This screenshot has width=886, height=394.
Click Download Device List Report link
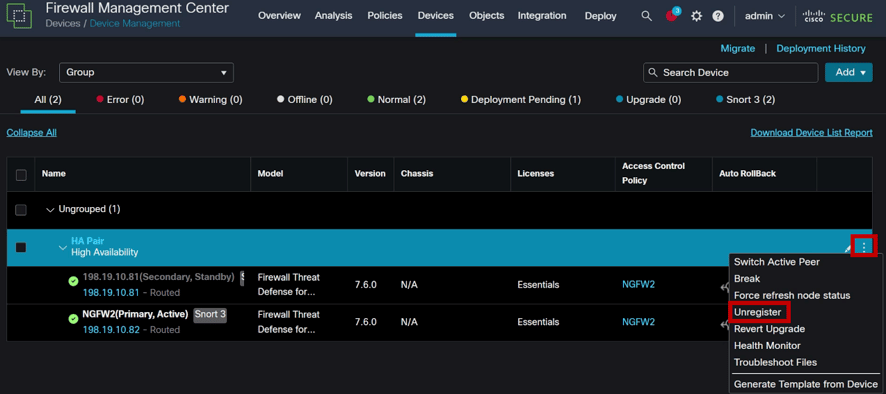pyautogui.click(x=811, y=133)
